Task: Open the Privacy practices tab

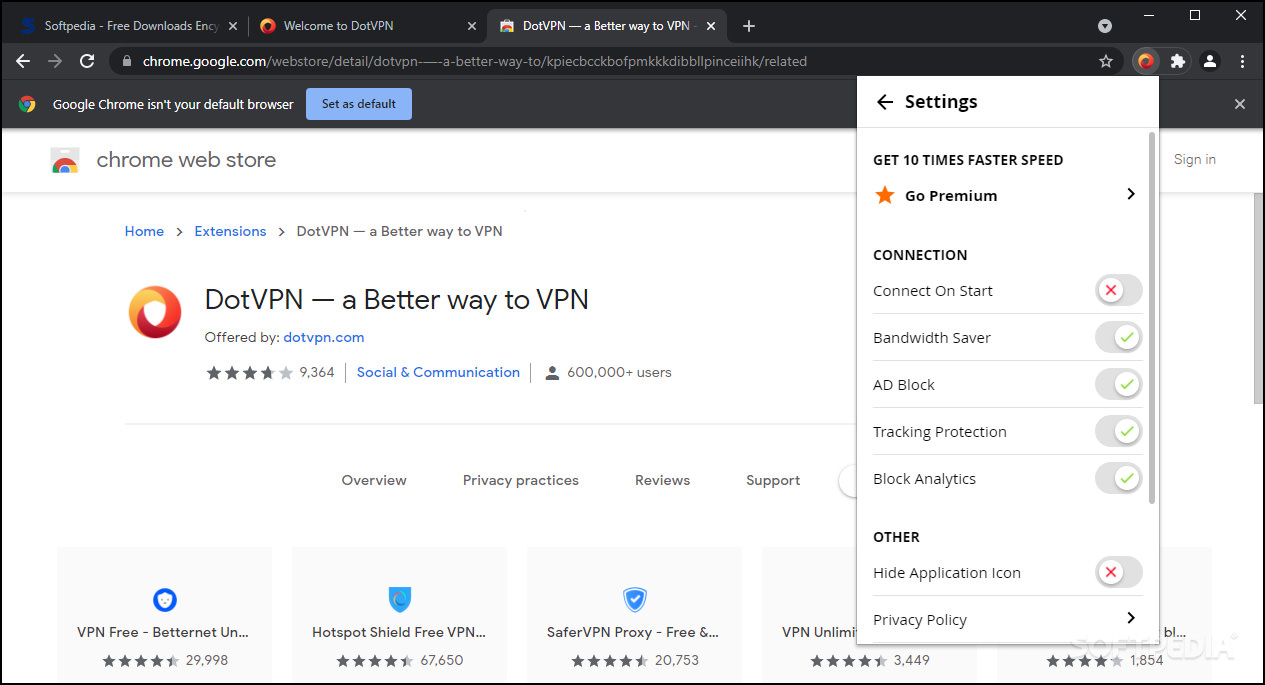Action: (520, 481)
